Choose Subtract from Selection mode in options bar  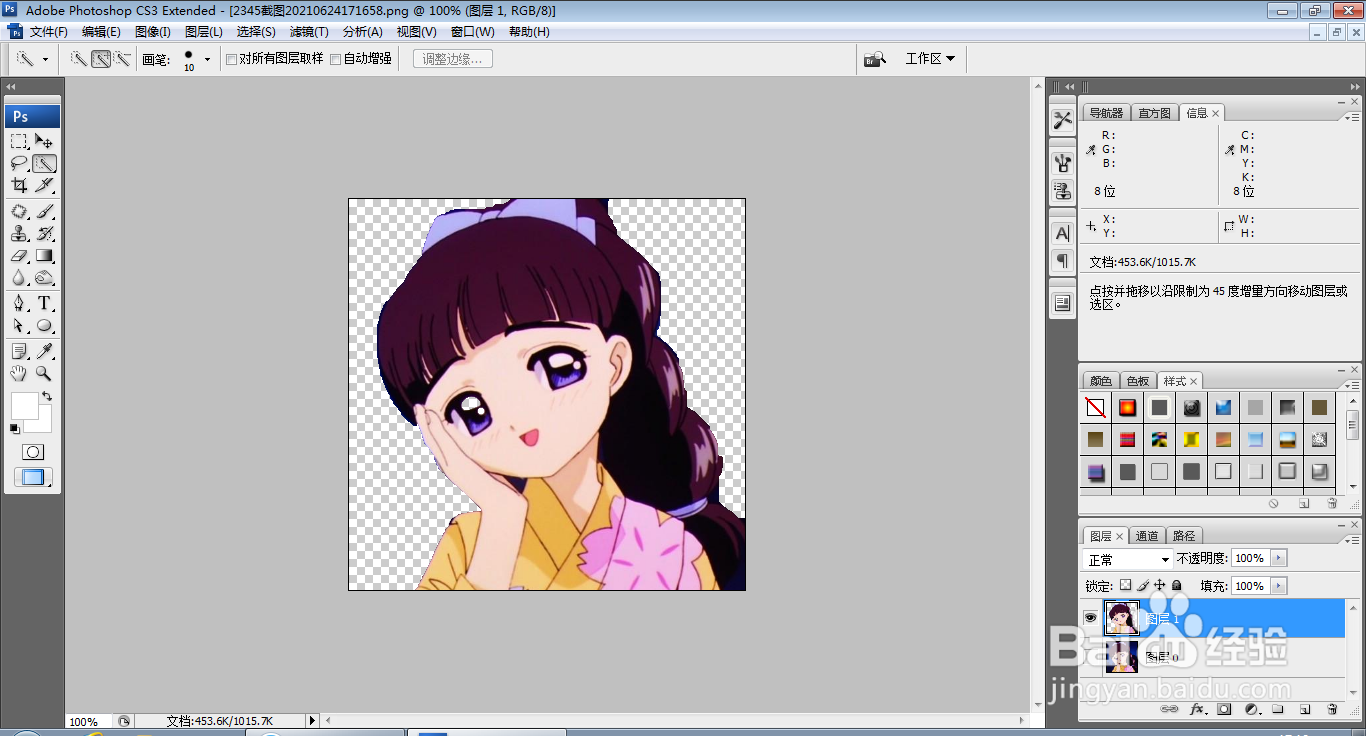122,59
